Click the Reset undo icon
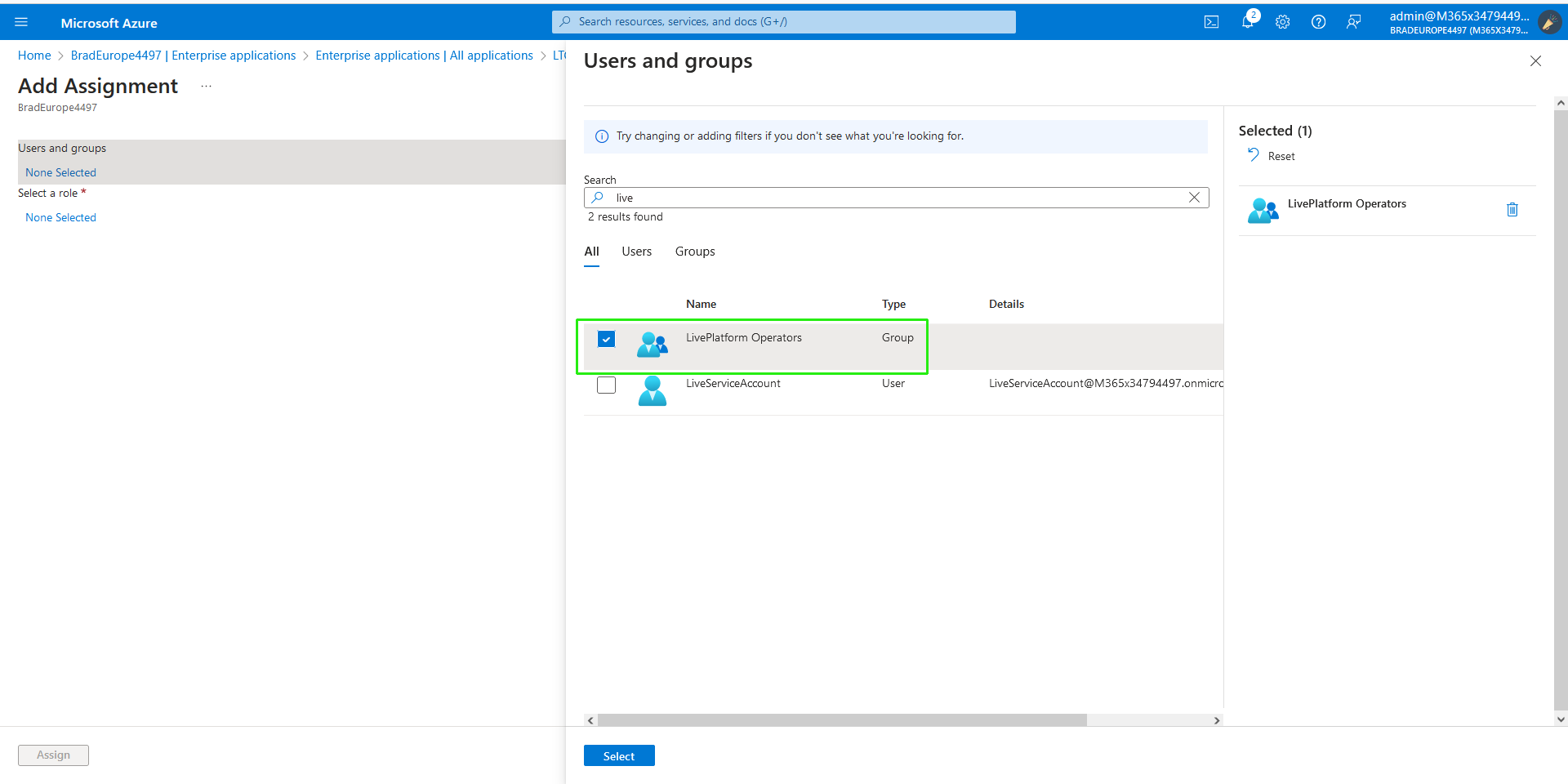This screenshot has height=784, width=1568. click(x=1254, y=155)
